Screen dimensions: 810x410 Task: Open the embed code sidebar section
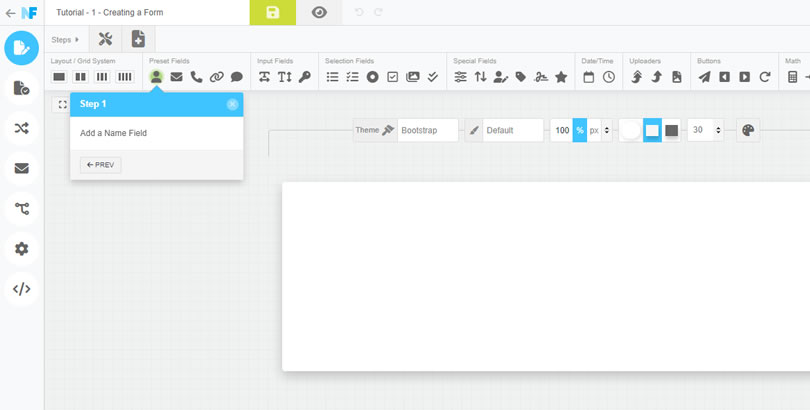pyautogui.click(x=21, y=289)
